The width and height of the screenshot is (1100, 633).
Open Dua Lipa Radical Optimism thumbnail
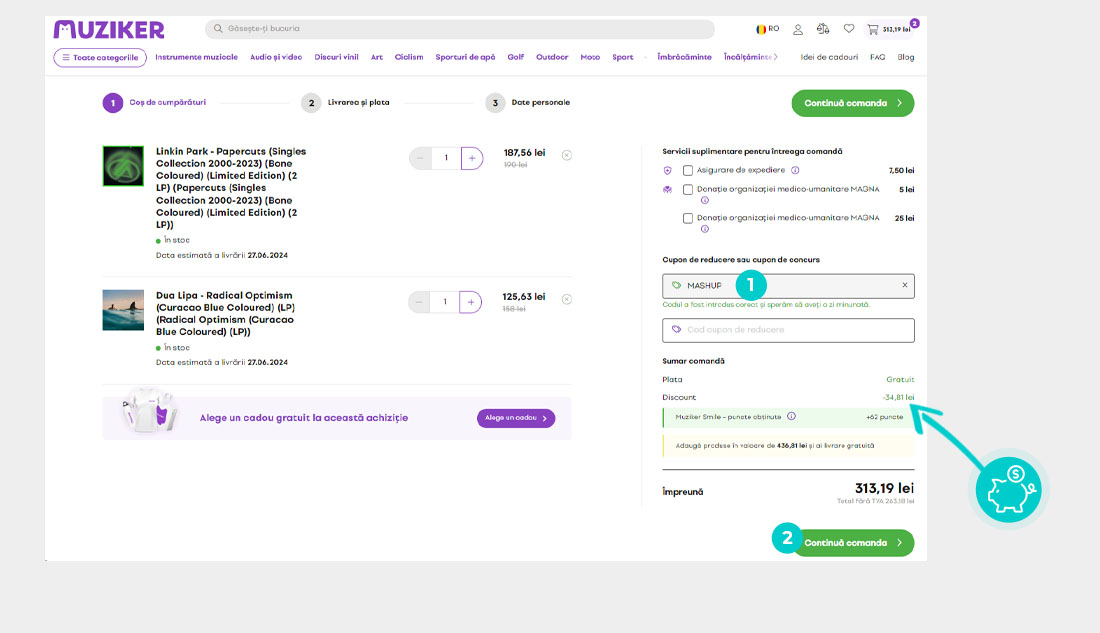(123, 310)
